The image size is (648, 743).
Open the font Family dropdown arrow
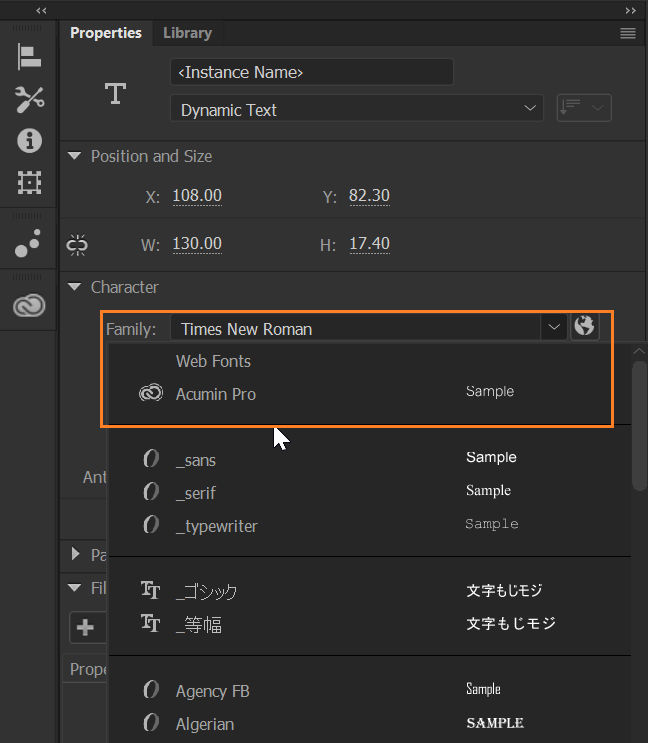554,327
